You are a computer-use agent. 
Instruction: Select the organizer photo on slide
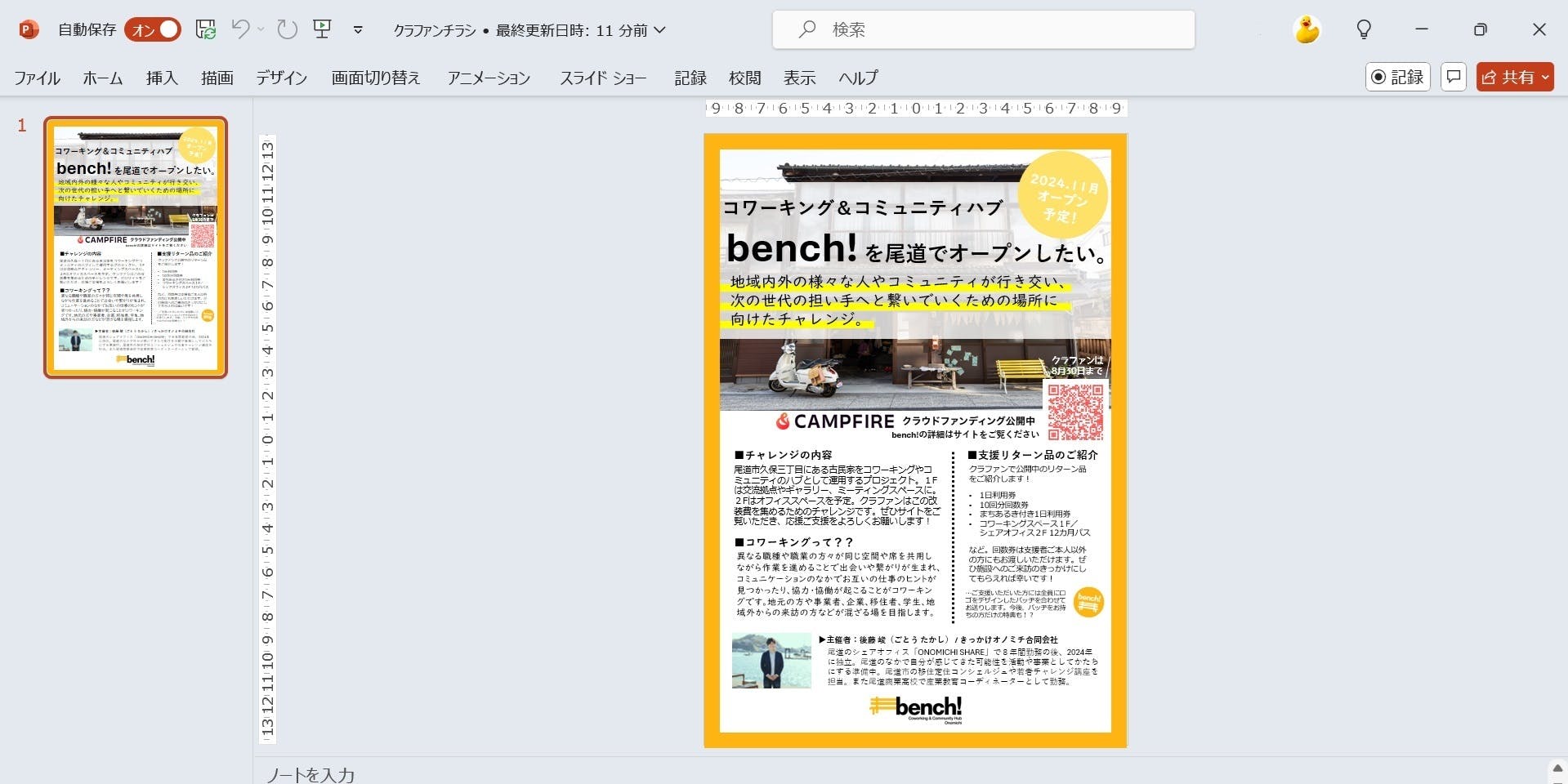(771, 661)
